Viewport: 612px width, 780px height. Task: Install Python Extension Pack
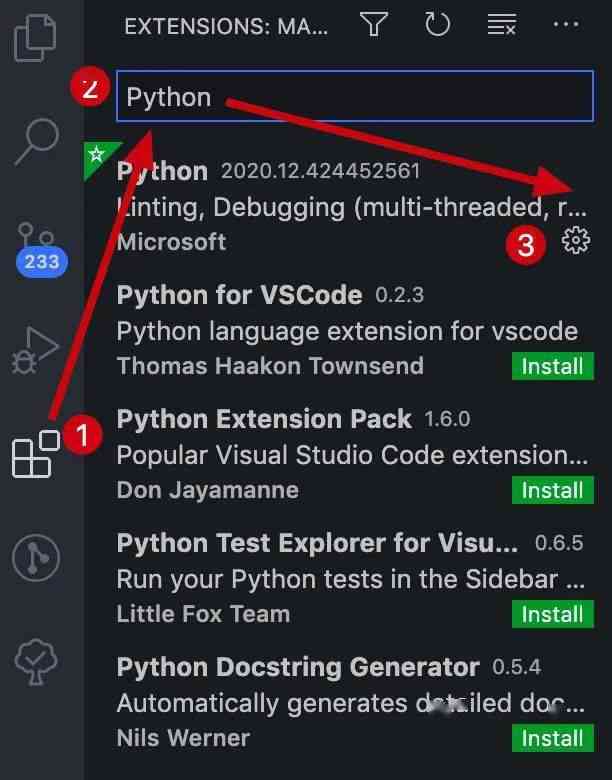tap(553, 490)
